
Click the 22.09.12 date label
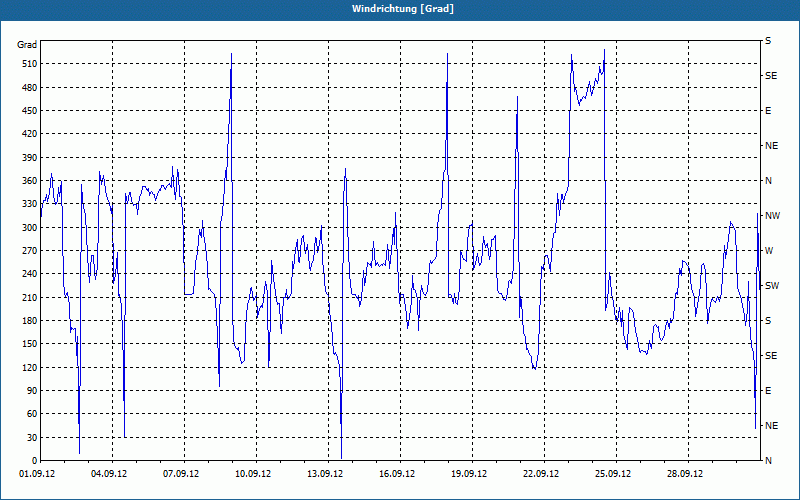pyautogui.click(x=541, y=474)
